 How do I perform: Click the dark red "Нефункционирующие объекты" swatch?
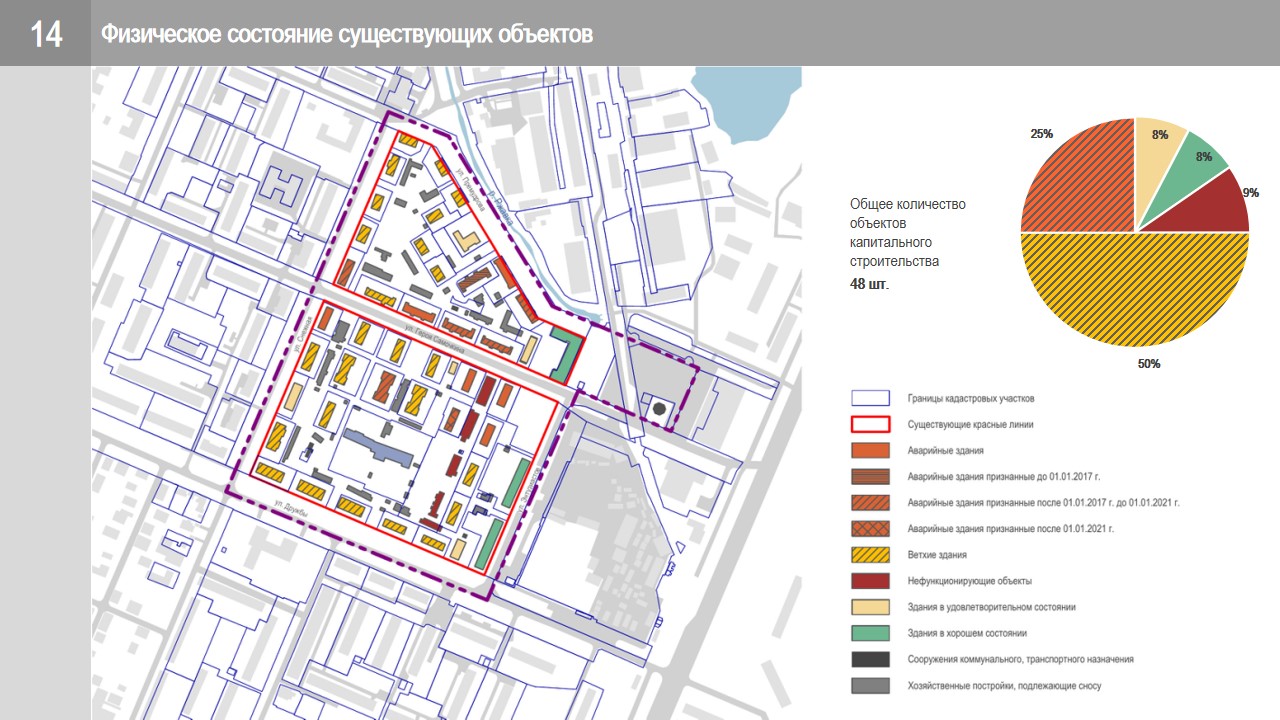(x=870, y=580)
